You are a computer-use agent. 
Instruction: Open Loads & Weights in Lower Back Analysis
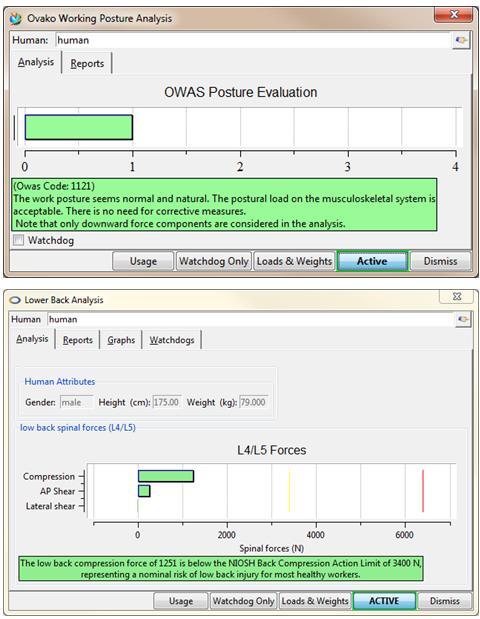click(x=315, y=601)
